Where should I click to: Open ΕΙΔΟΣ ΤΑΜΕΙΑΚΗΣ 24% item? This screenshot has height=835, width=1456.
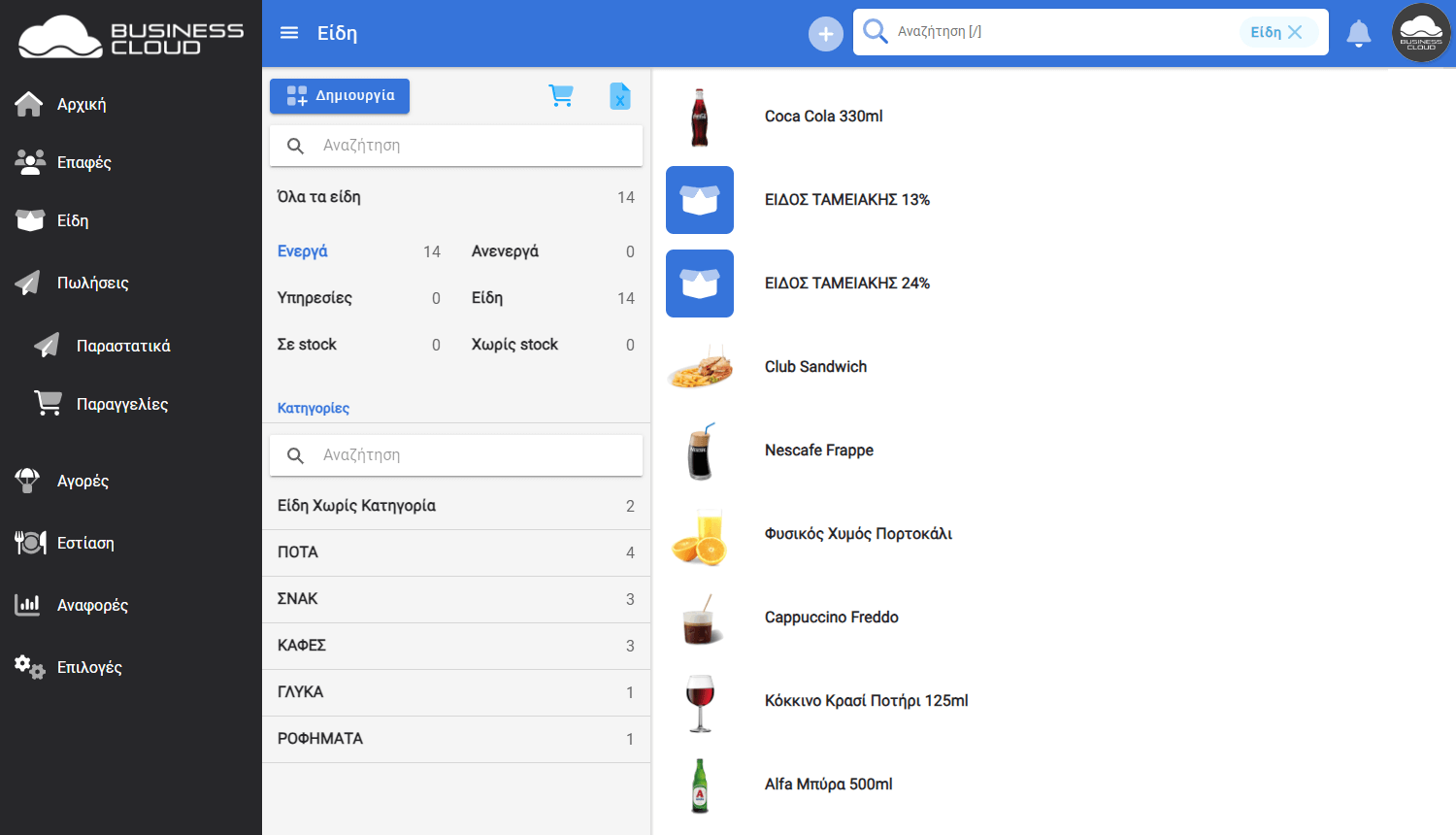[x=847, y=284]
